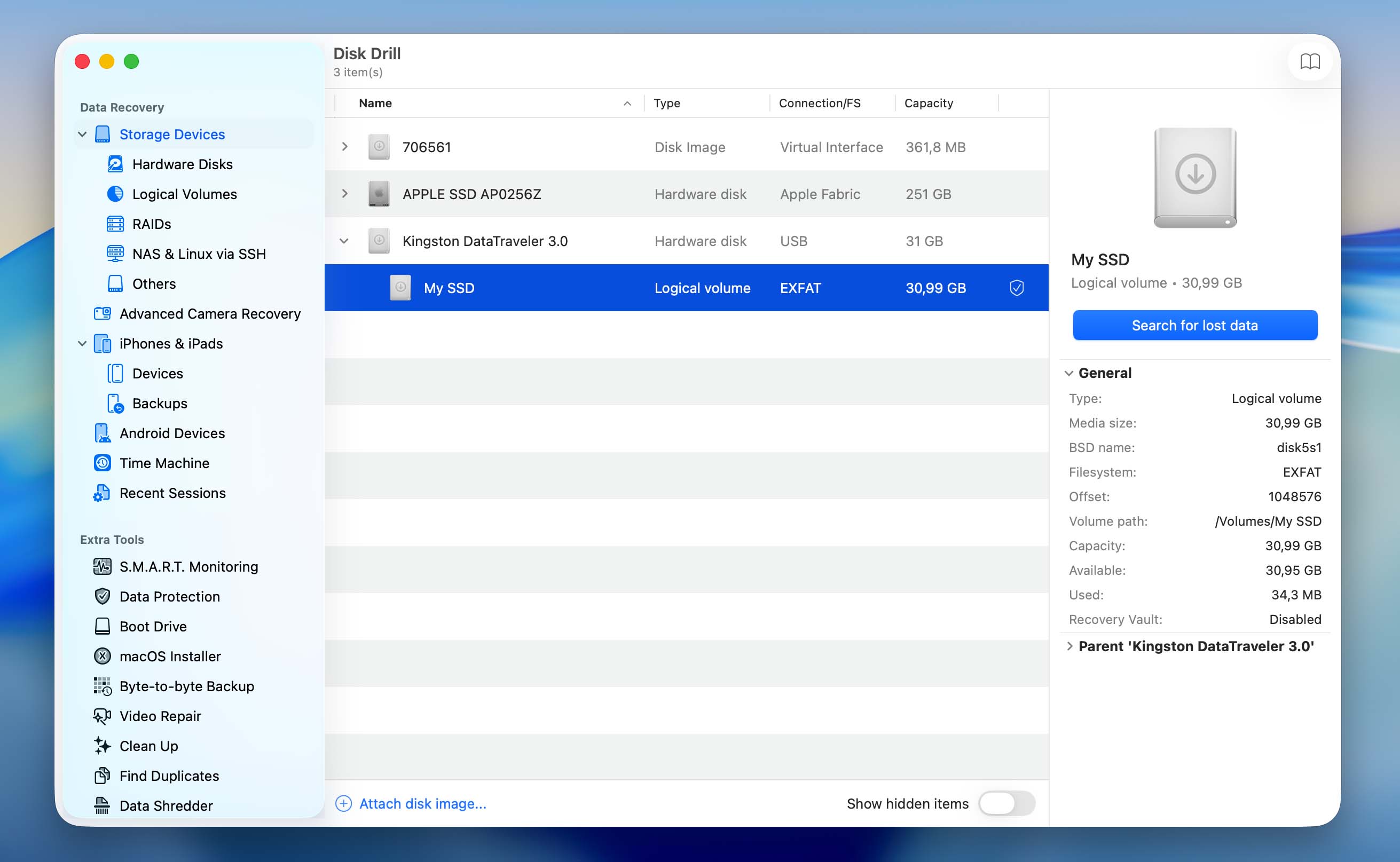Open the Find Duplicates icon
Image resolution: width=1400 pixels, height=862 pixels.
point(103,776)
